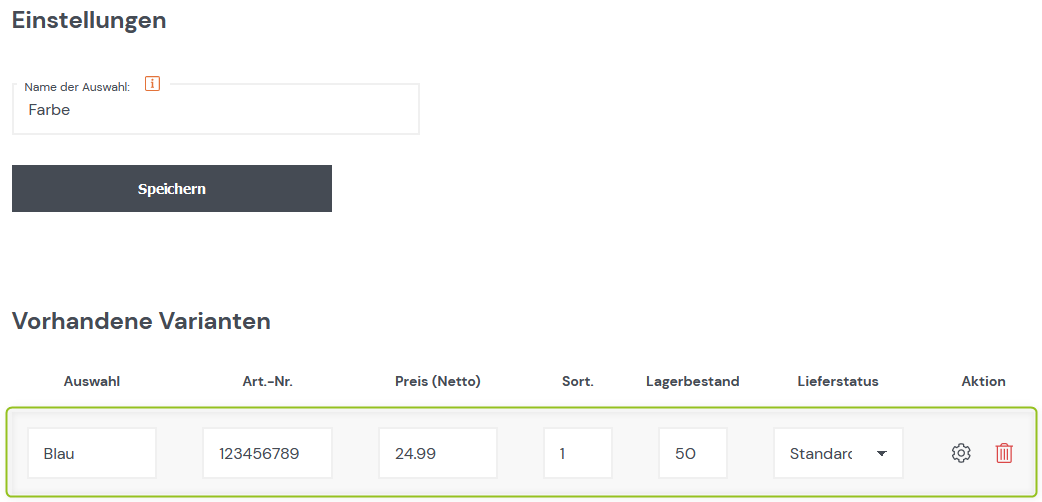Image resolution: width=1042 pixels, height=502 pixels.
Task: Expand the Lieferstatus dropdown arrow
Action: pos(881,453)
